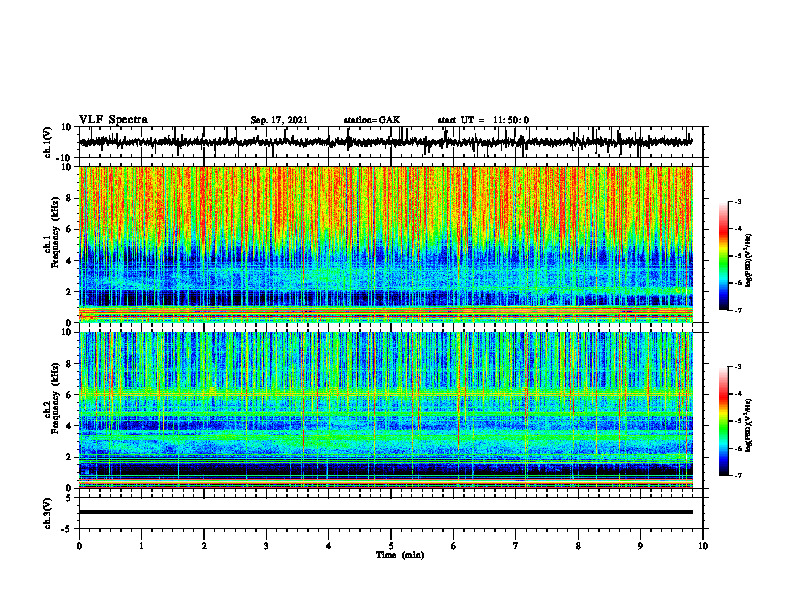Click time axis tick label "3"

[266, 546]
